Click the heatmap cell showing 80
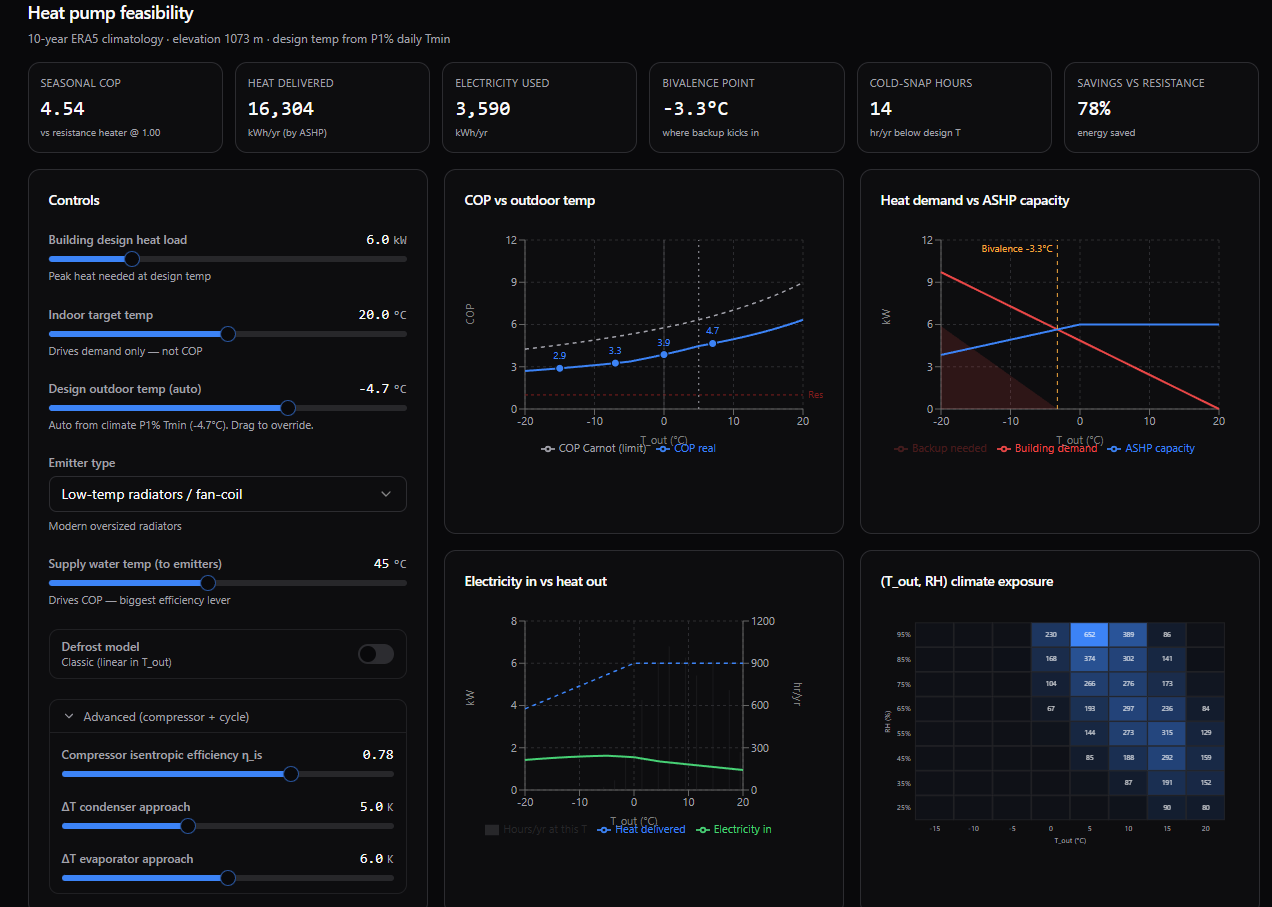The image size is (1272, 907). pyautogui.click(x=1206, y=807)
